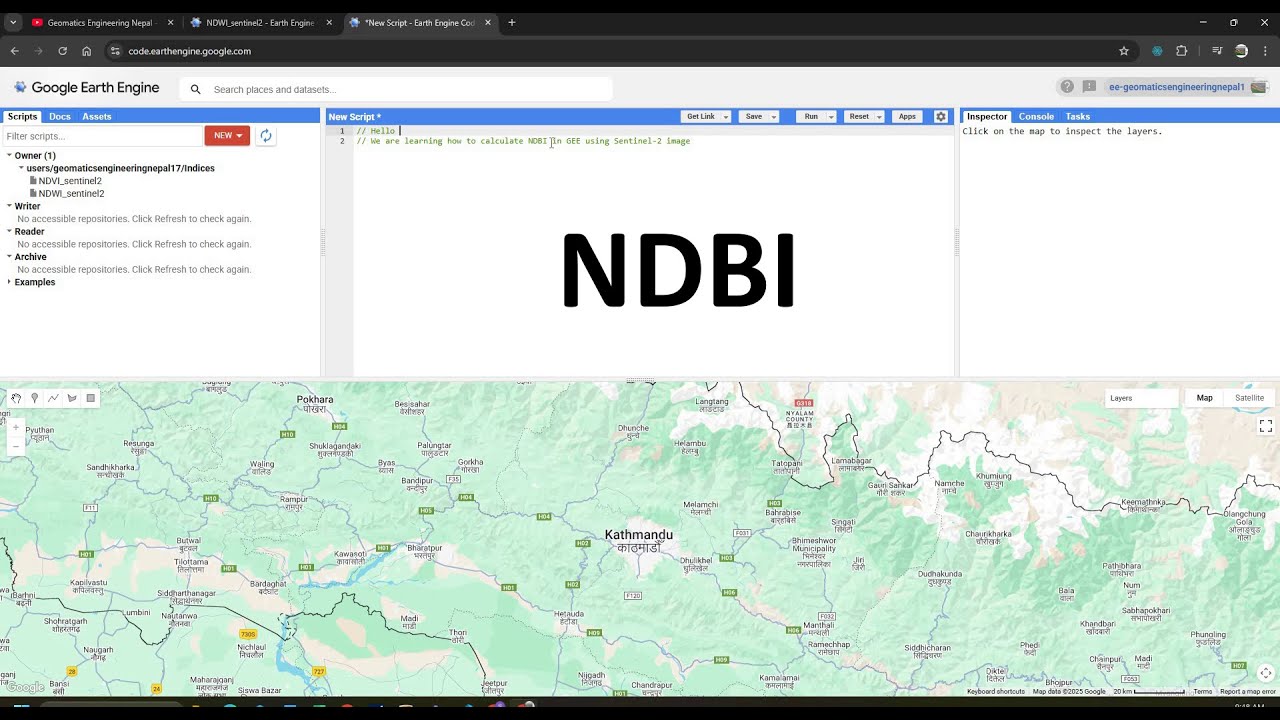Open the Google Earth Engine logo

coord(85,88)
